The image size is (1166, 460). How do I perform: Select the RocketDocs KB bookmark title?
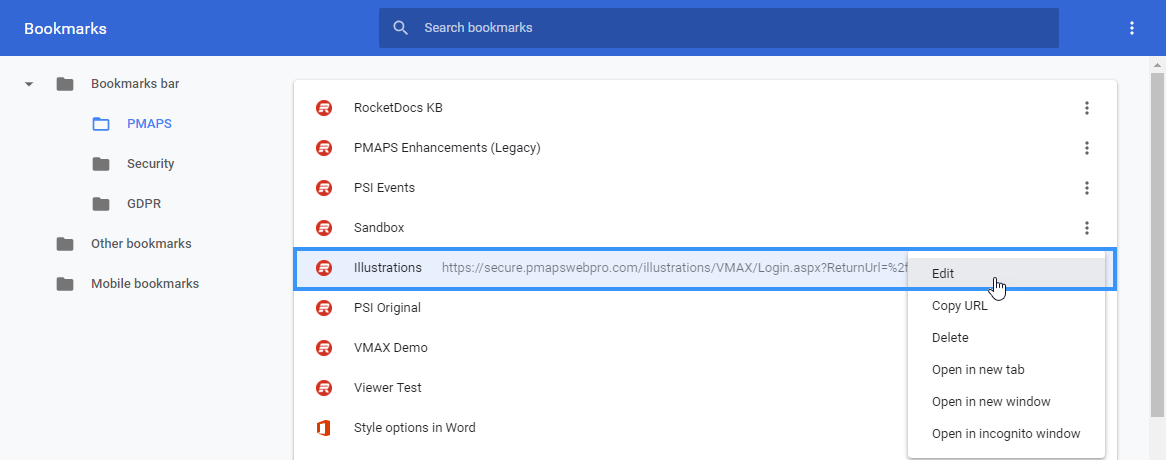click(399, 108)
